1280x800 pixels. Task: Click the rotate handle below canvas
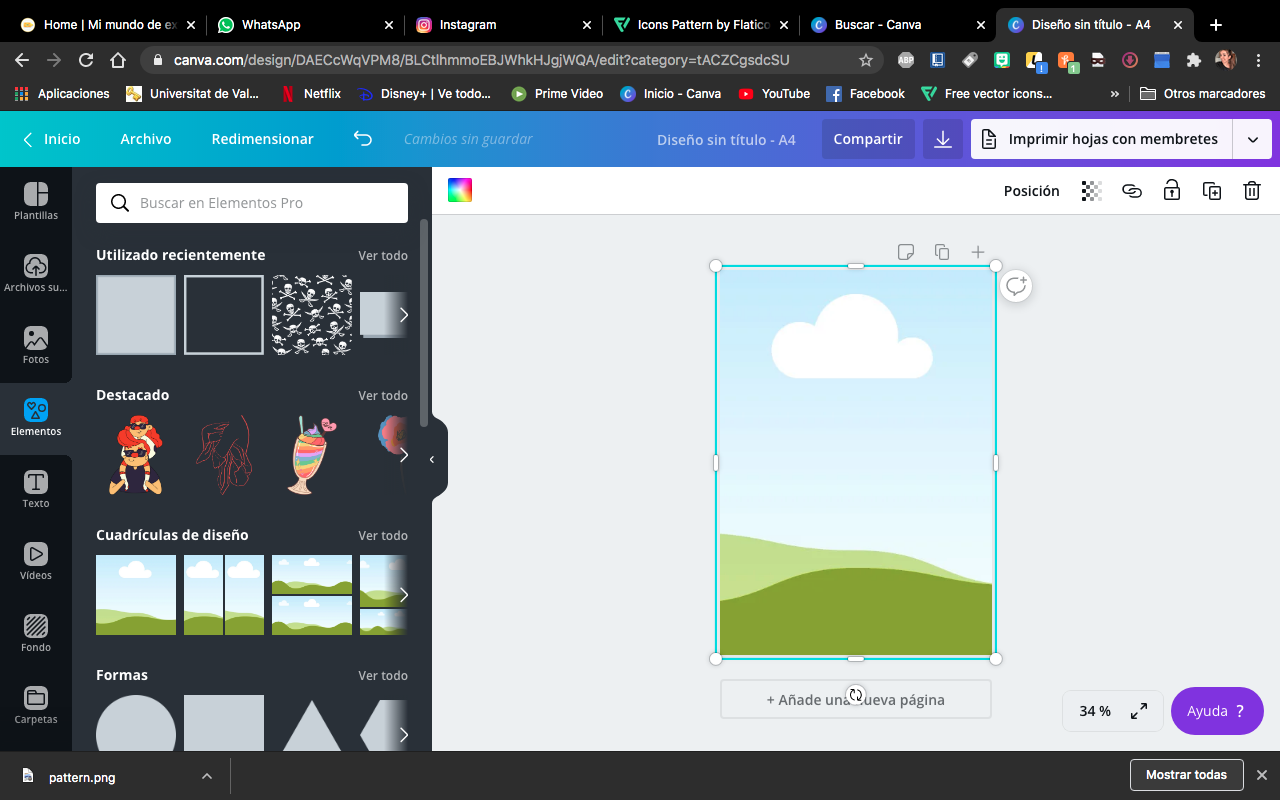point(855,695)
